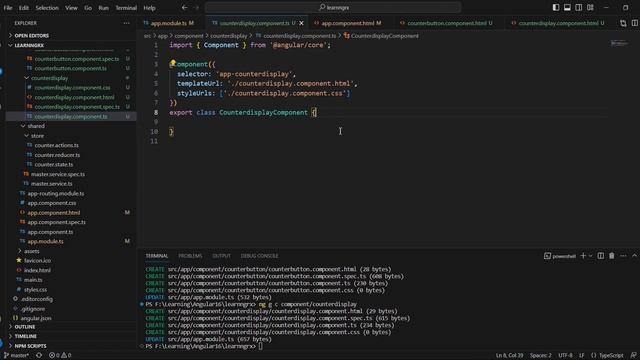The width and height of the screenshot is (640, 360).
Task: Open Explorer more actions ellipsis
Action: pyautogui.click(x=127, y=23)
